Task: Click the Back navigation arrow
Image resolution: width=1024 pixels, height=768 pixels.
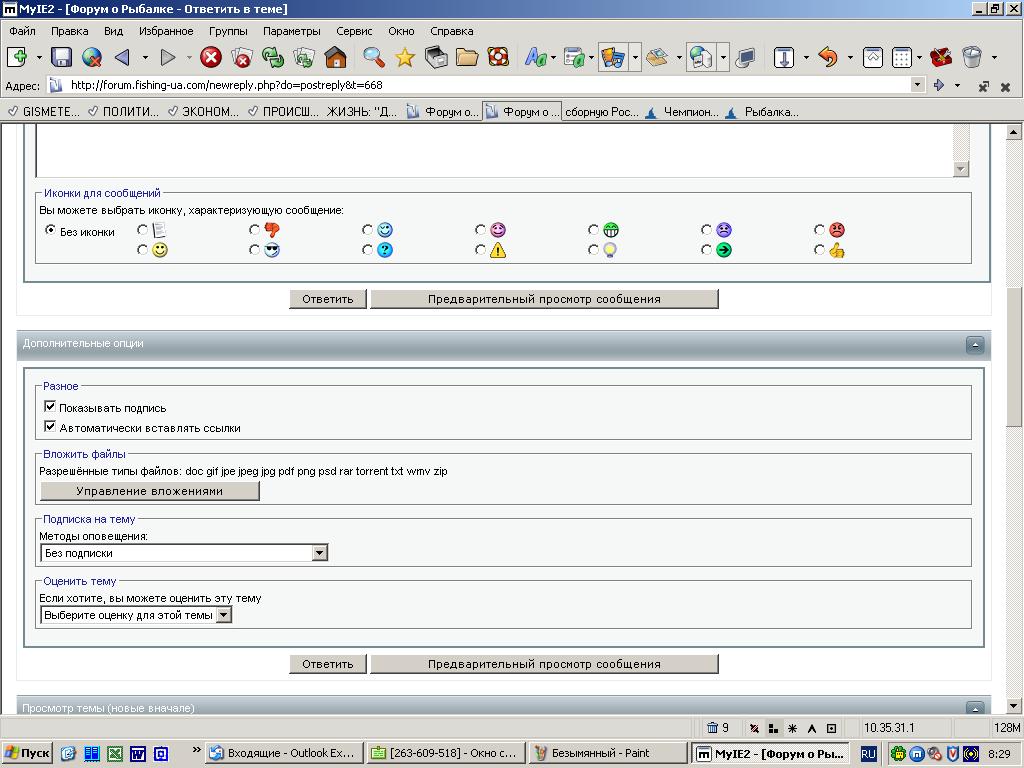Action: point(122,57)
